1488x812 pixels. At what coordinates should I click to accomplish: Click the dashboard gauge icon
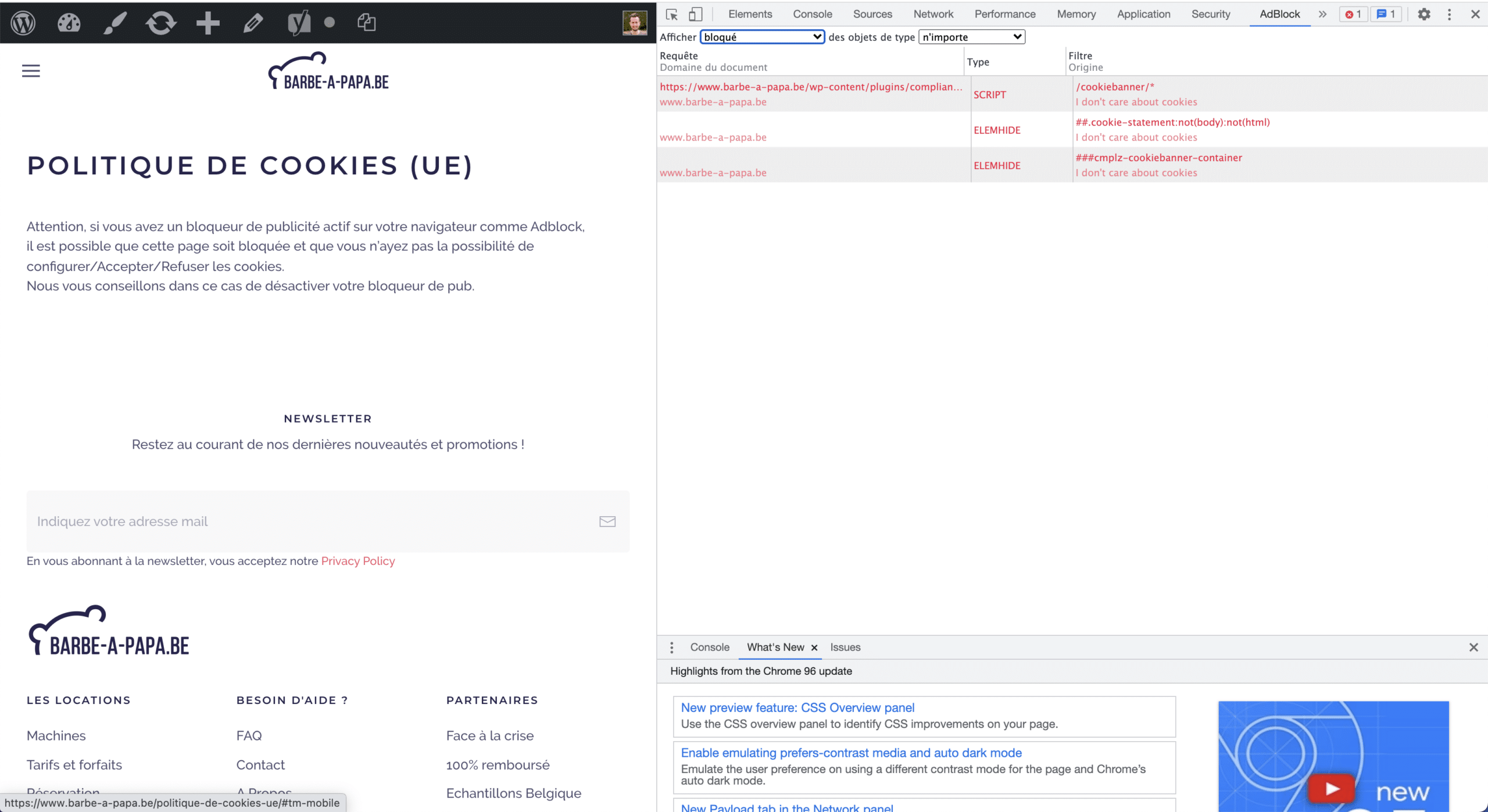point(69,23)
